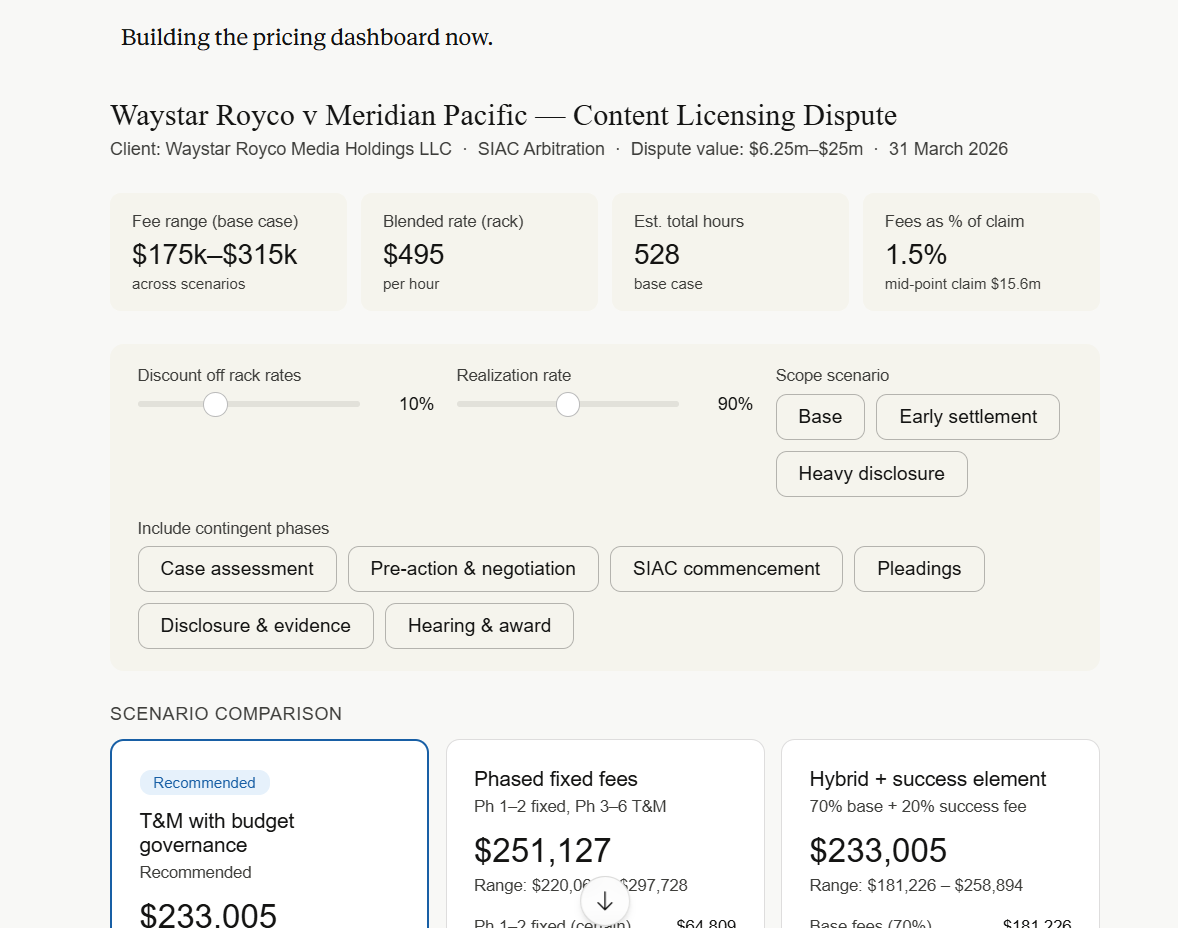This screenshot has width=1178, height=928.
Task: Click the Fees as % of claim 1.5% value
Action: click(x=916, y=255)
